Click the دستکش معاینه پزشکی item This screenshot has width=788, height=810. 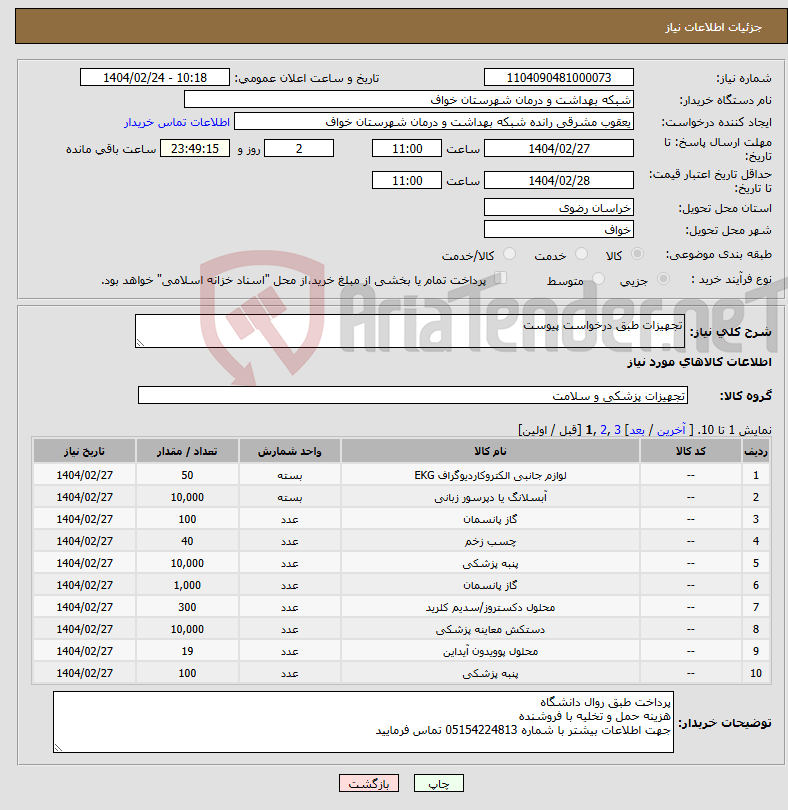[x=490, y=630]
